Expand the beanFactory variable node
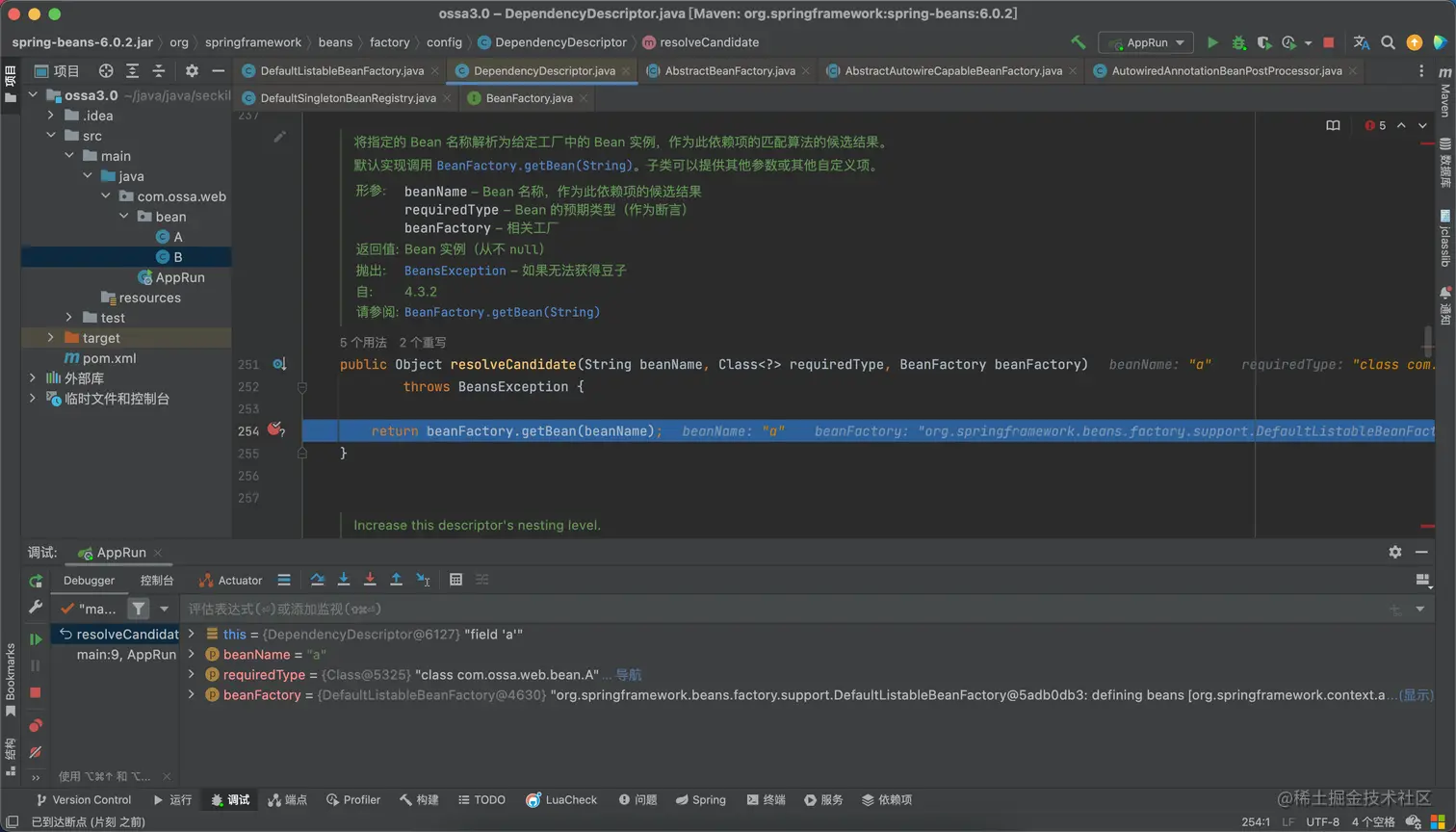The width and height of the screenshot is (1456, 832). coord(192,694)
